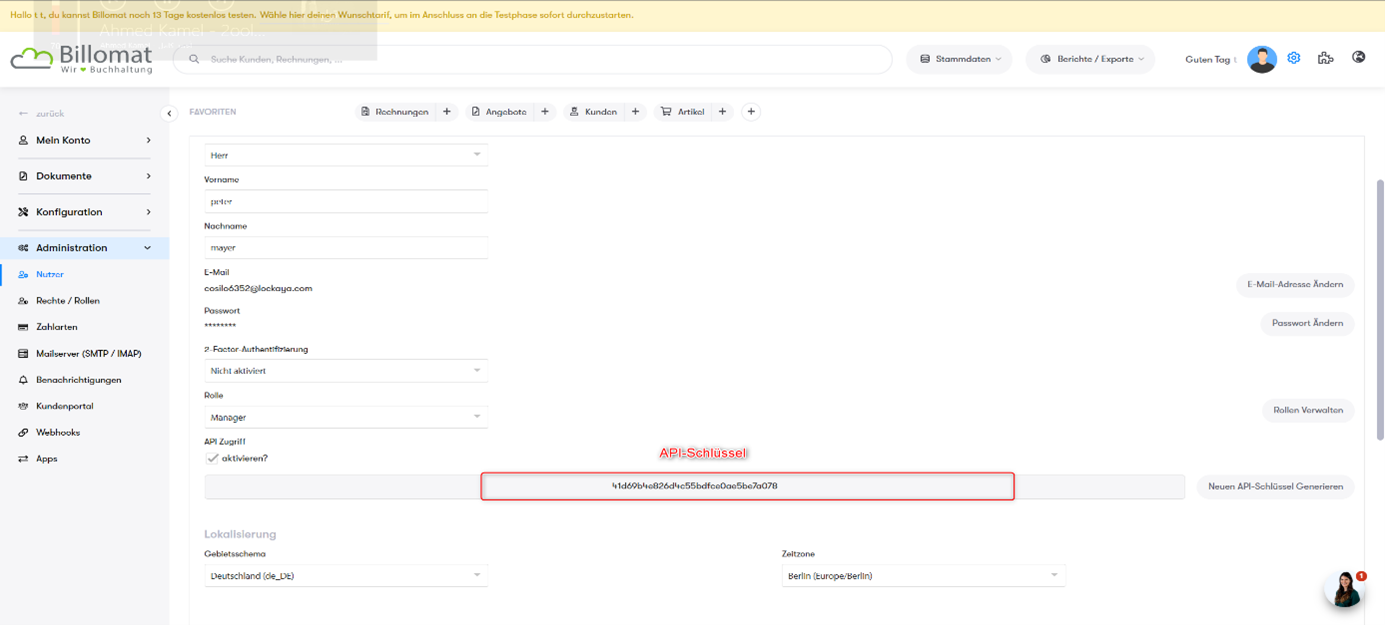1385x625 pixels.
Task: Click Neuen API-Schlüssel Generieren button
Action: 1275,486
